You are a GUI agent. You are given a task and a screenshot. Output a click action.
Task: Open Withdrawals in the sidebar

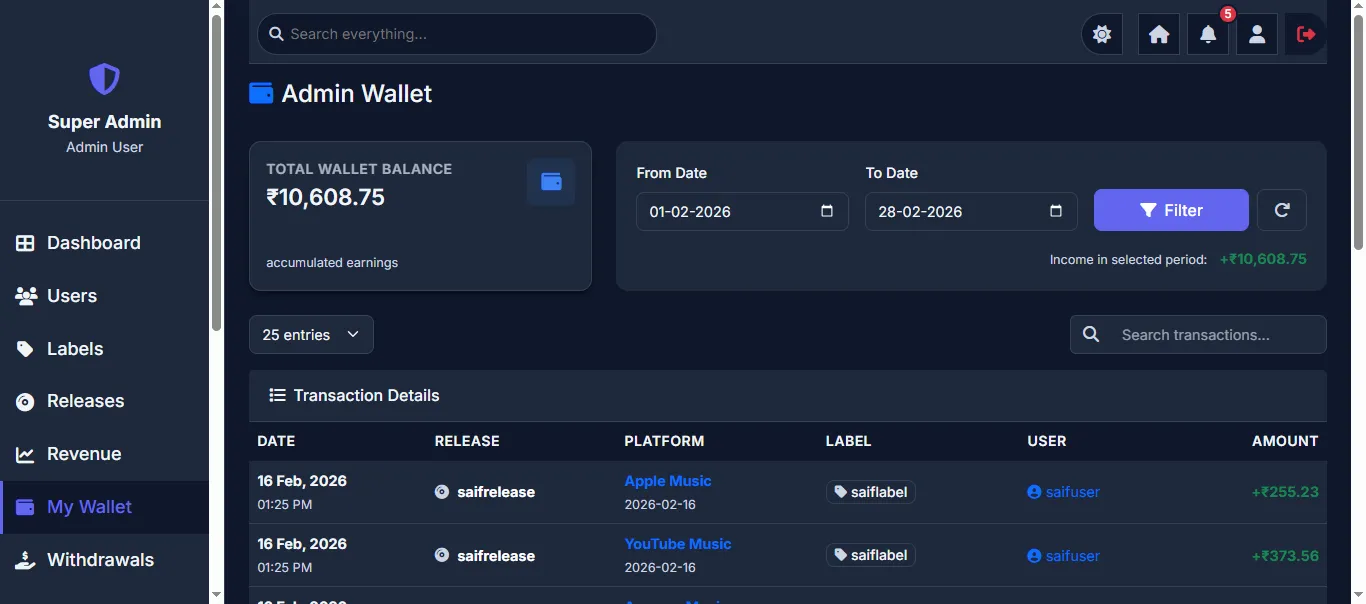click(x=104, y=560)
